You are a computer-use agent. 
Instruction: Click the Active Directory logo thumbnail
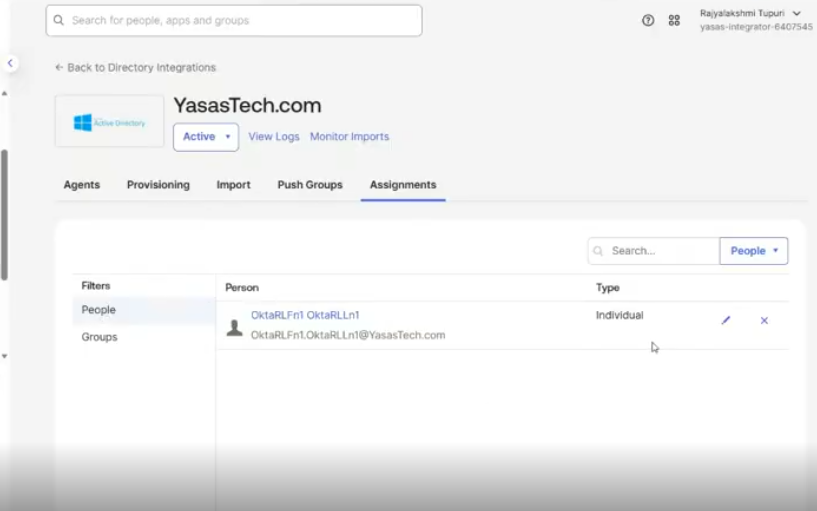pos(110,122)
